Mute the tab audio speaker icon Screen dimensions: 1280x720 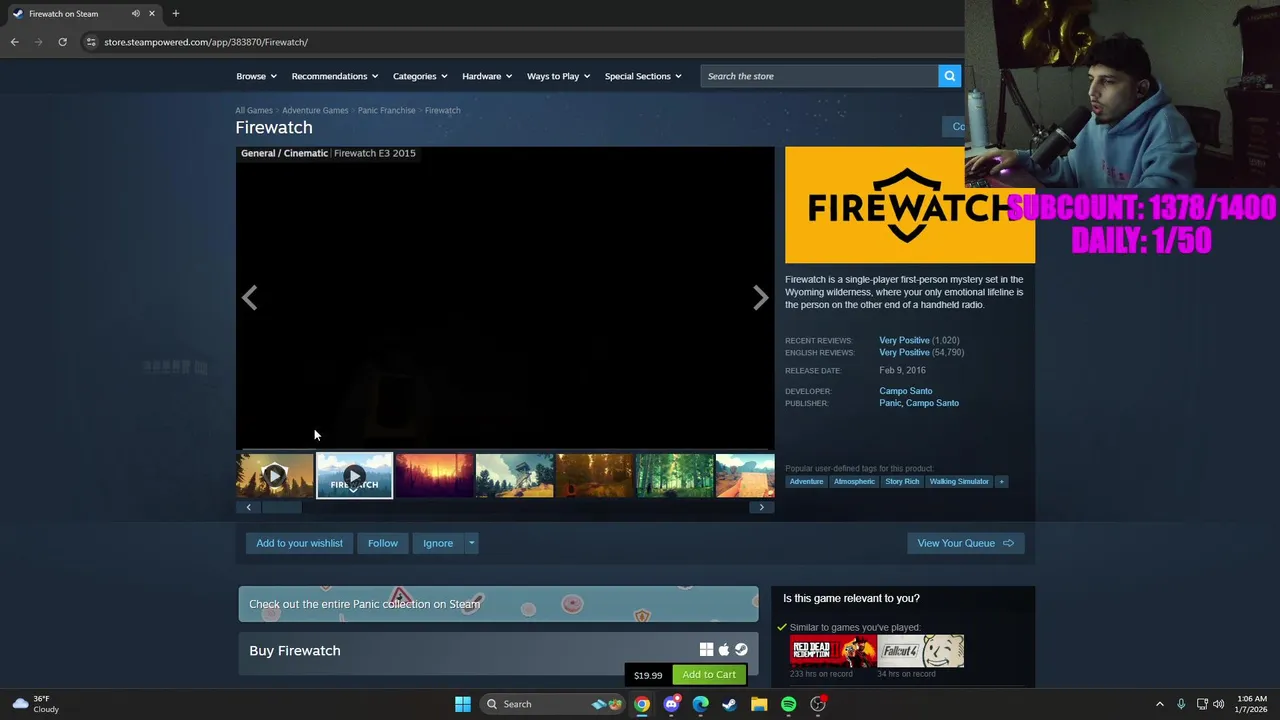pos(135,14)
